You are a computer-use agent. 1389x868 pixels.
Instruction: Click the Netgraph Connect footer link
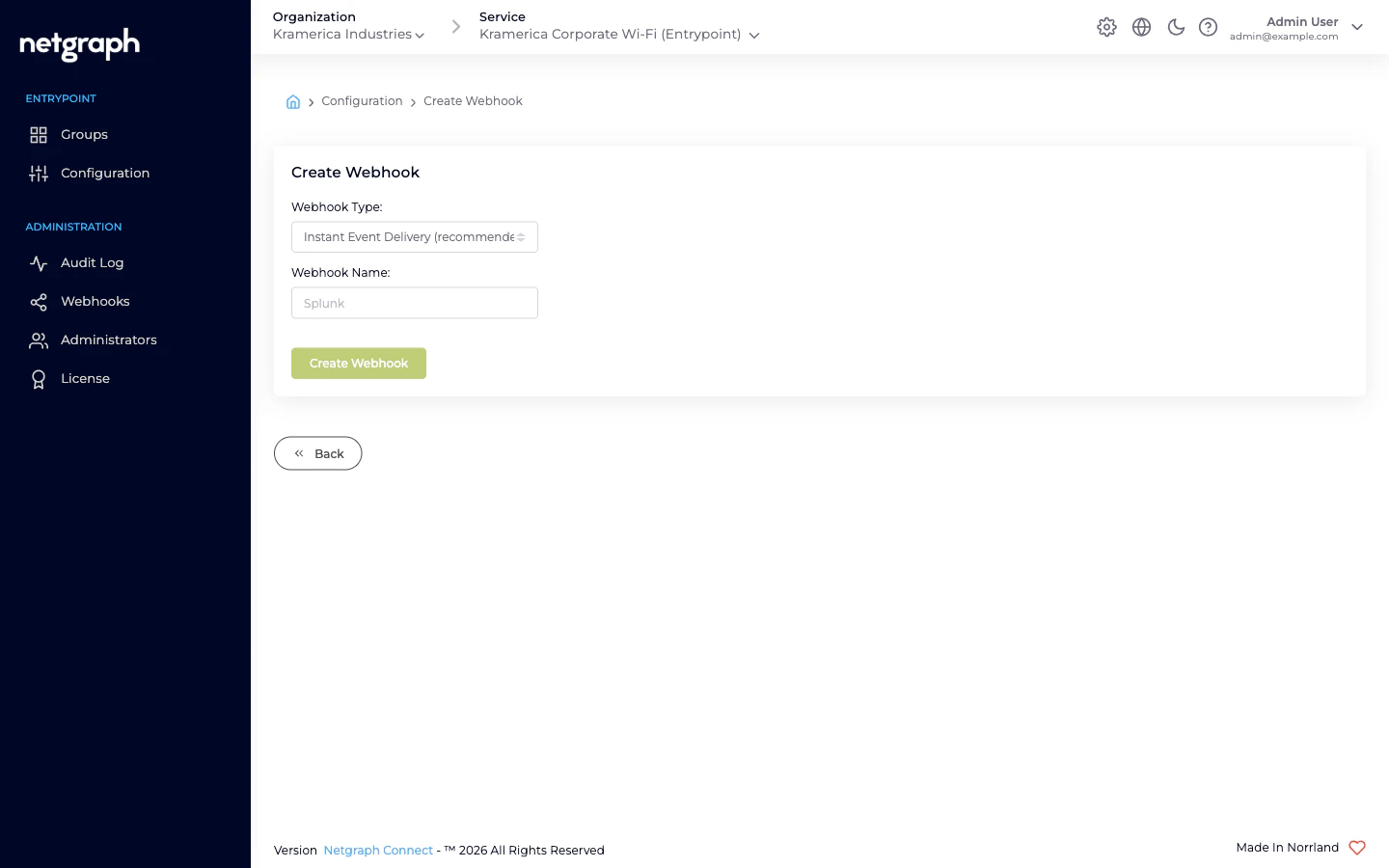(x=378, y=850)
